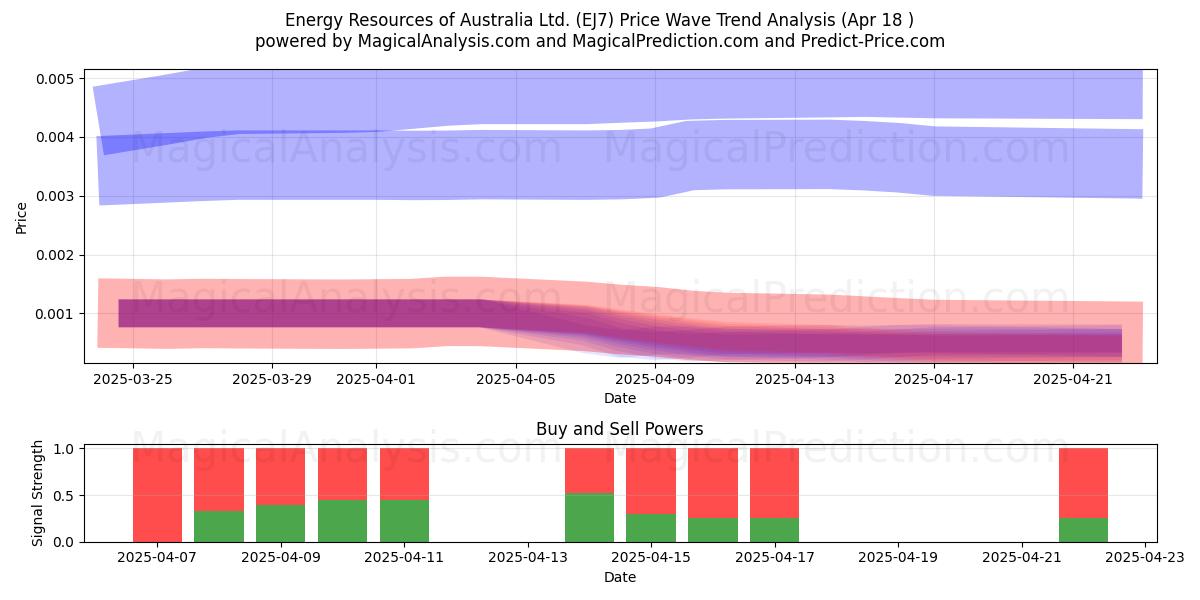Click the 2025-04-05 date tick label
The height and width of the screenshot is (600, 1200).
click(515, 380)
